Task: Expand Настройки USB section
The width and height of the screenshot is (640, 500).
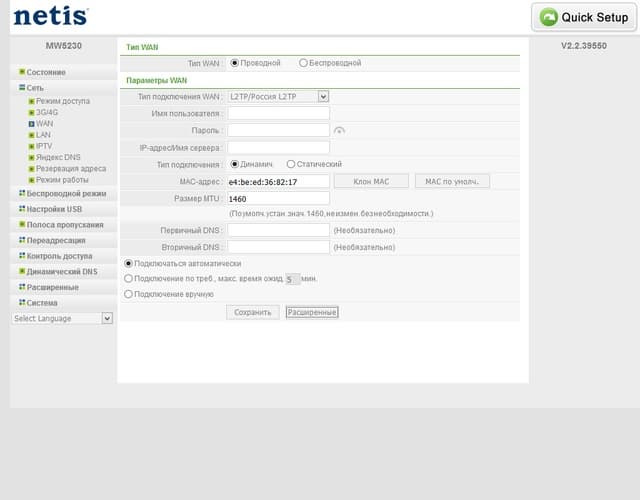Action: [x=54, y=209]
